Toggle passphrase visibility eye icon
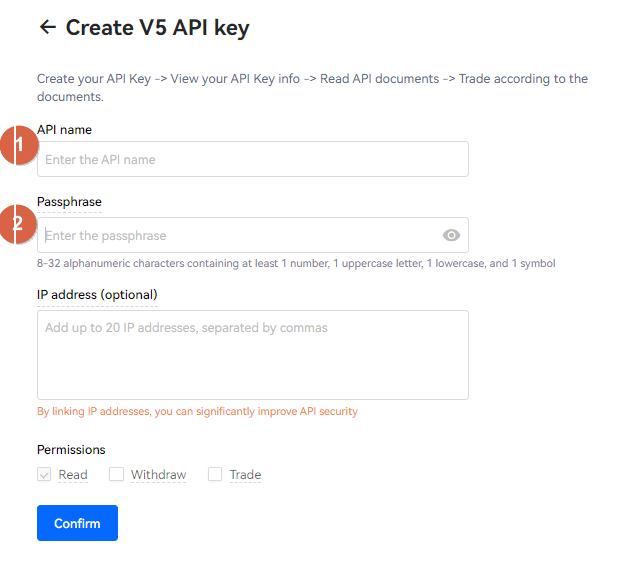Viewport: 641px width, 563px height. (451, 235)
